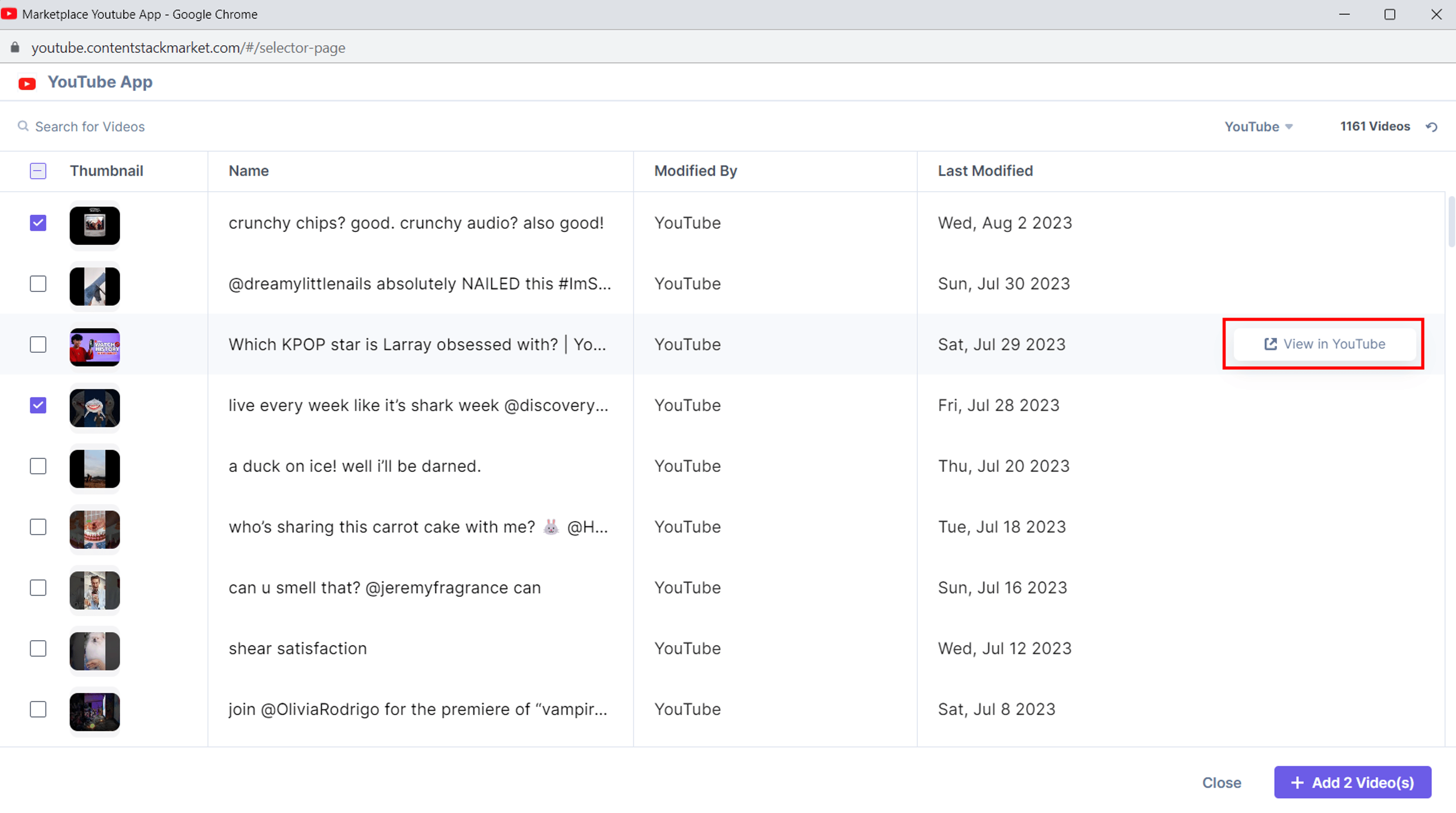Click the OliviaRodrigo premiere thumbnail

(94, 712)
